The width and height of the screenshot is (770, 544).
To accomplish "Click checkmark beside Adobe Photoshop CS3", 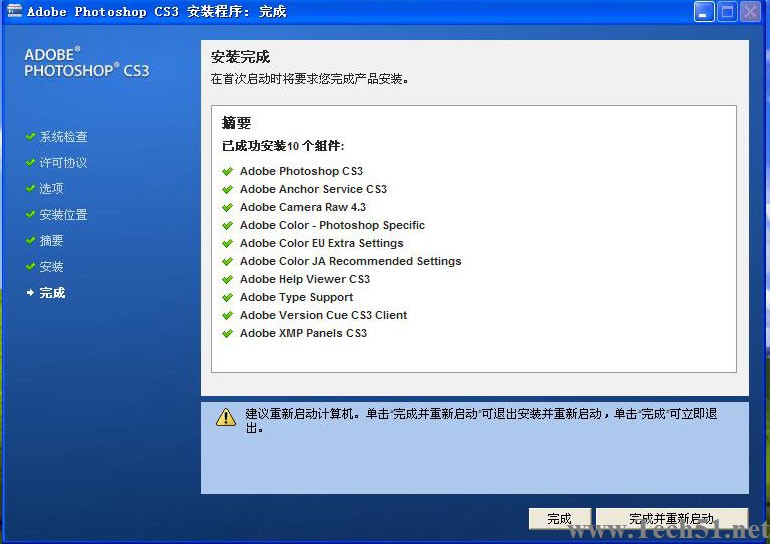I will point(227,171).
